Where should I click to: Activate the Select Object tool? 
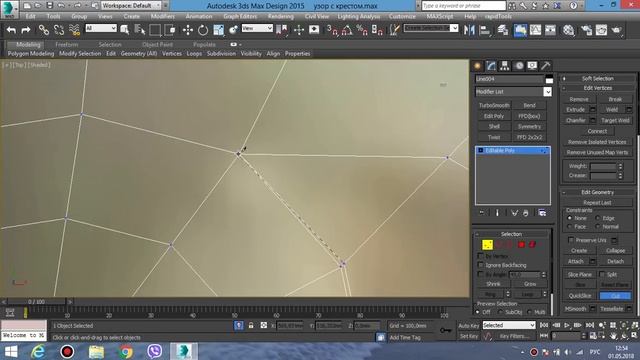tap(124, 30)
